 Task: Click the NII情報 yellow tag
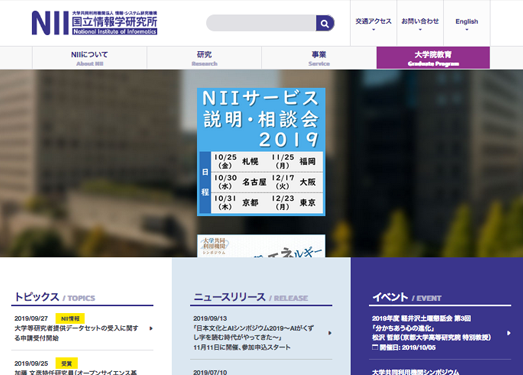click(x=70, y=319)
